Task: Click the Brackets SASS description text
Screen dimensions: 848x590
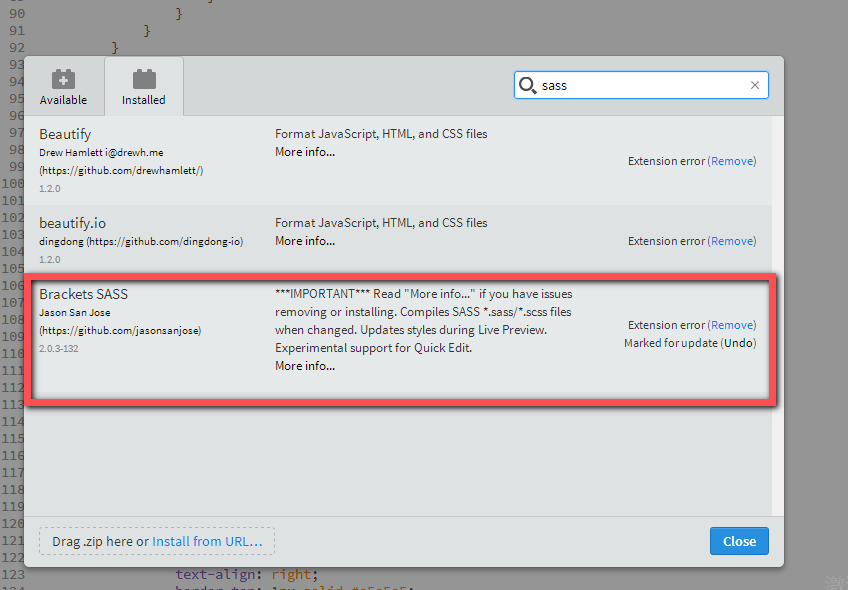Action: 423,321
